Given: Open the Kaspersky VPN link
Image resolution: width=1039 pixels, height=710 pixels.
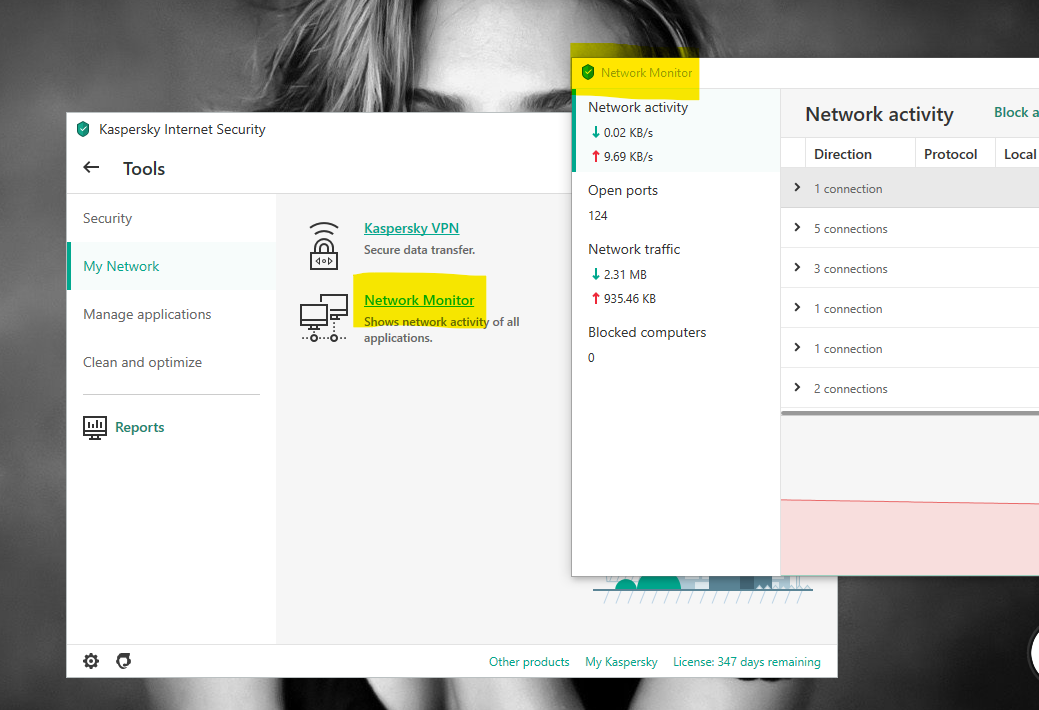Looking at the screenshot, I should pyautogui.click(x=411, y=228).
